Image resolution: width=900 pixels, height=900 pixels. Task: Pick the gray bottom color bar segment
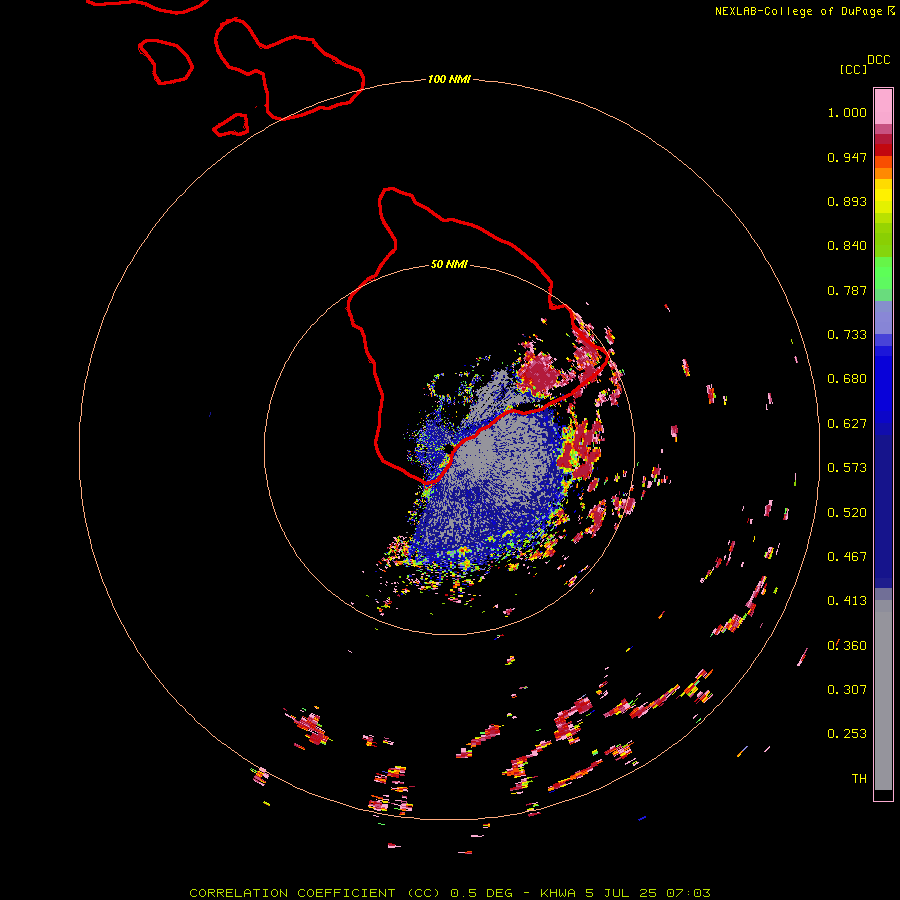pyautogui.click(x=883, y=695)
